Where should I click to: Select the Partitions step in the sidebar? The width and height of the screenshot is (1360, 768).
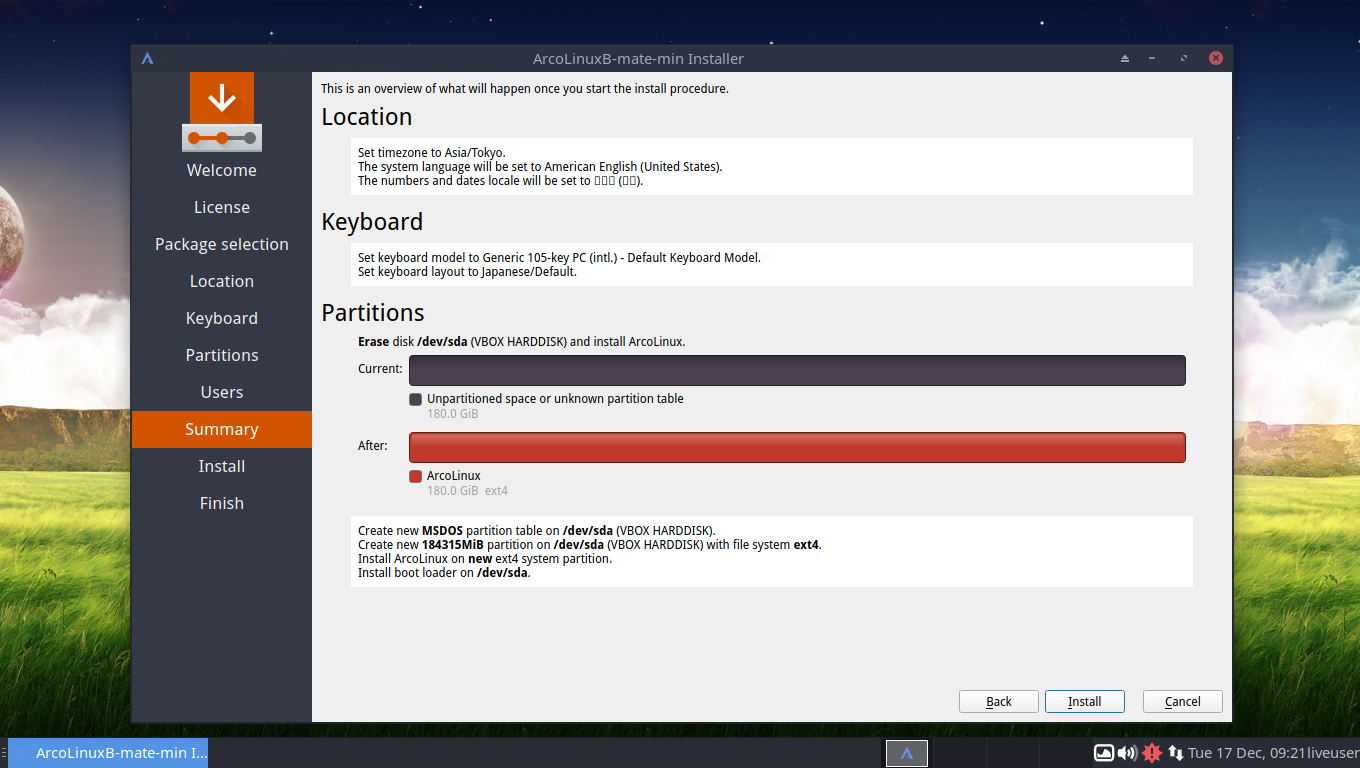[x=222, y=355]
